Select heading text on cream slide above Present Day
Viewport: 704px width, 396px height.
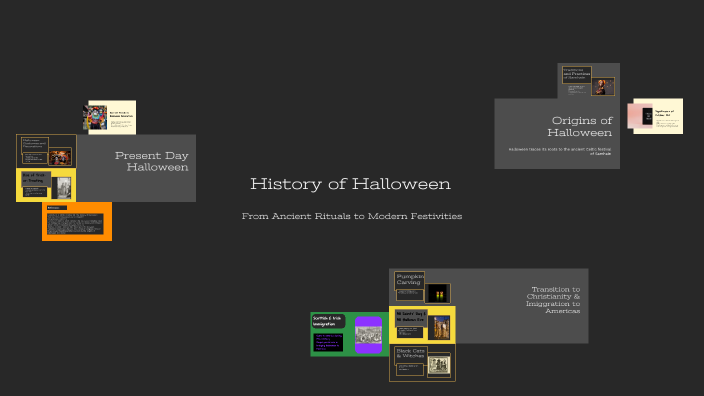121,114
